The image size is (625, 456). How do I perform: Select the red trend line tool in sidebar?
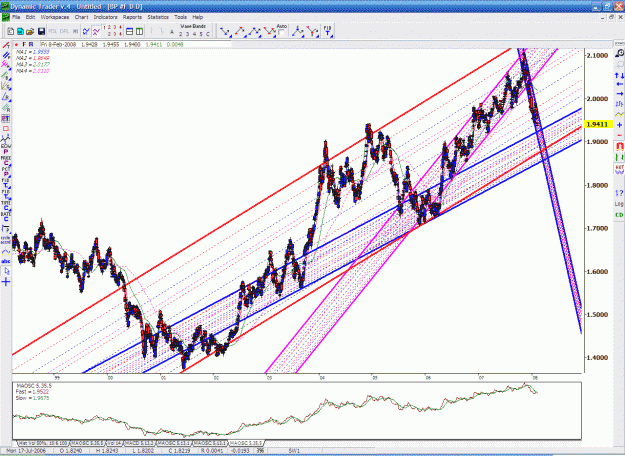point(6,45)
